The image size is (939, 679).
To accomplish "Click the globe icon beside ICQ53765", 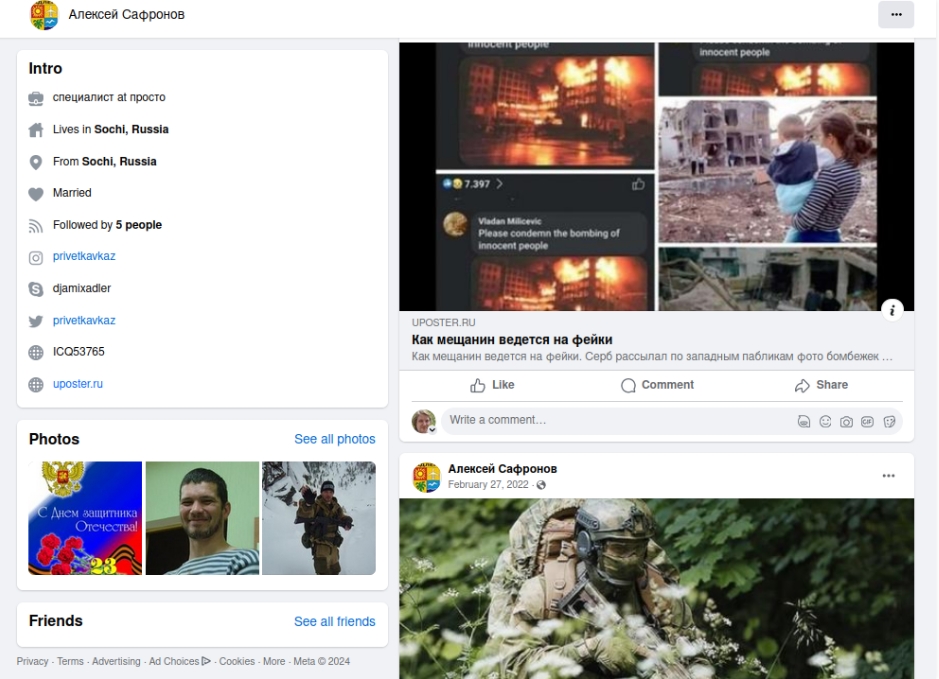I will [36, 353].
